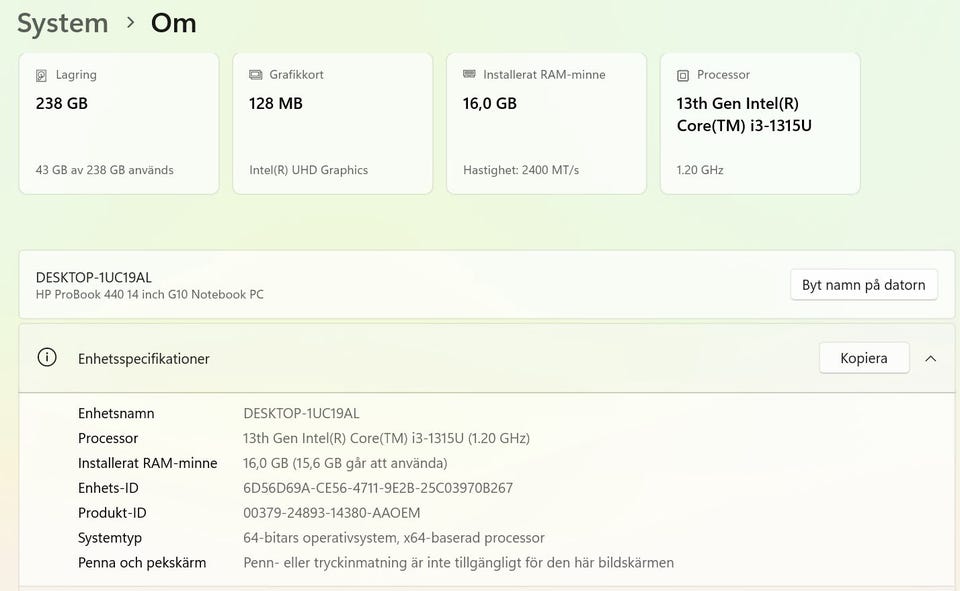Click the Hastighet: 2400 MT/s text
The height and width of the screenshot is (591, 960).
521,170
